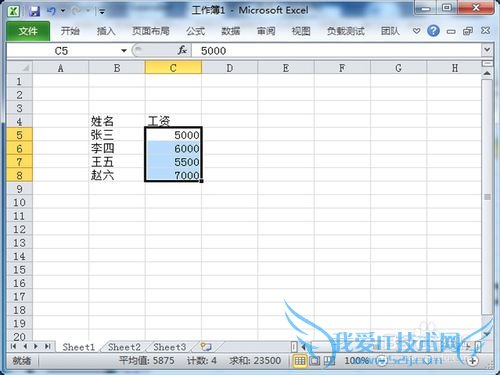The height and width of the screenshot is (375, 500).
Task: Switch to Page Break Preview in status bar
Action: pyautogui.click(x=329, y=360)
